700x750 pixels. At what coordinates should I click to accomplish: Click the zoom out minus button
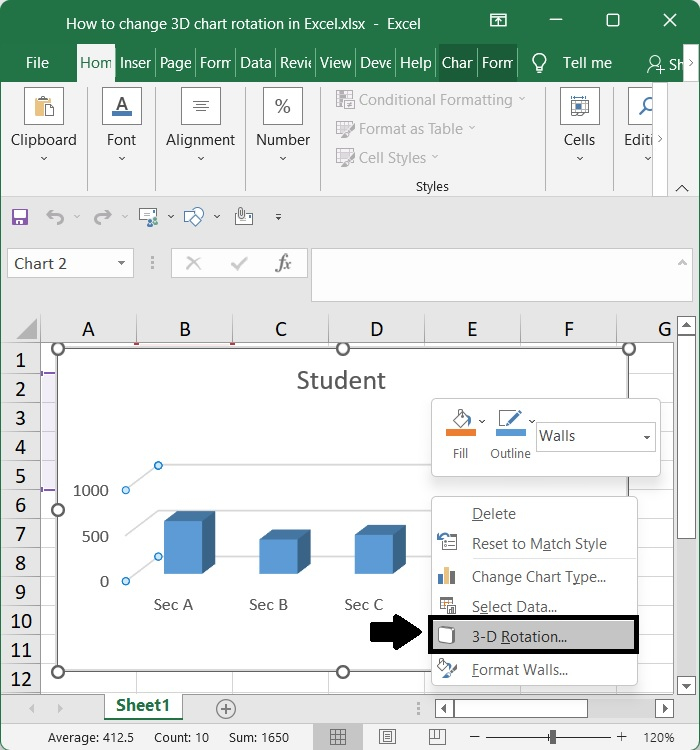tap(474, 737)
